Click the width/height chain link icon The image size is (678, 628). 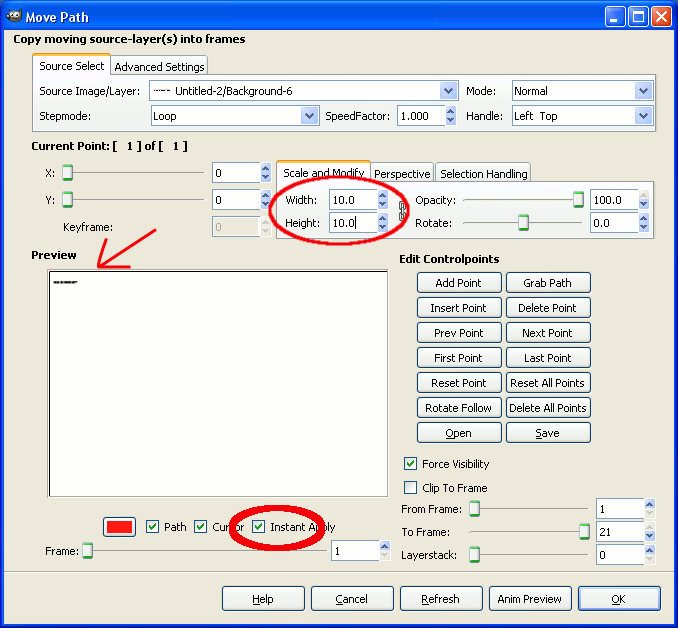click(x=402, y=211)
